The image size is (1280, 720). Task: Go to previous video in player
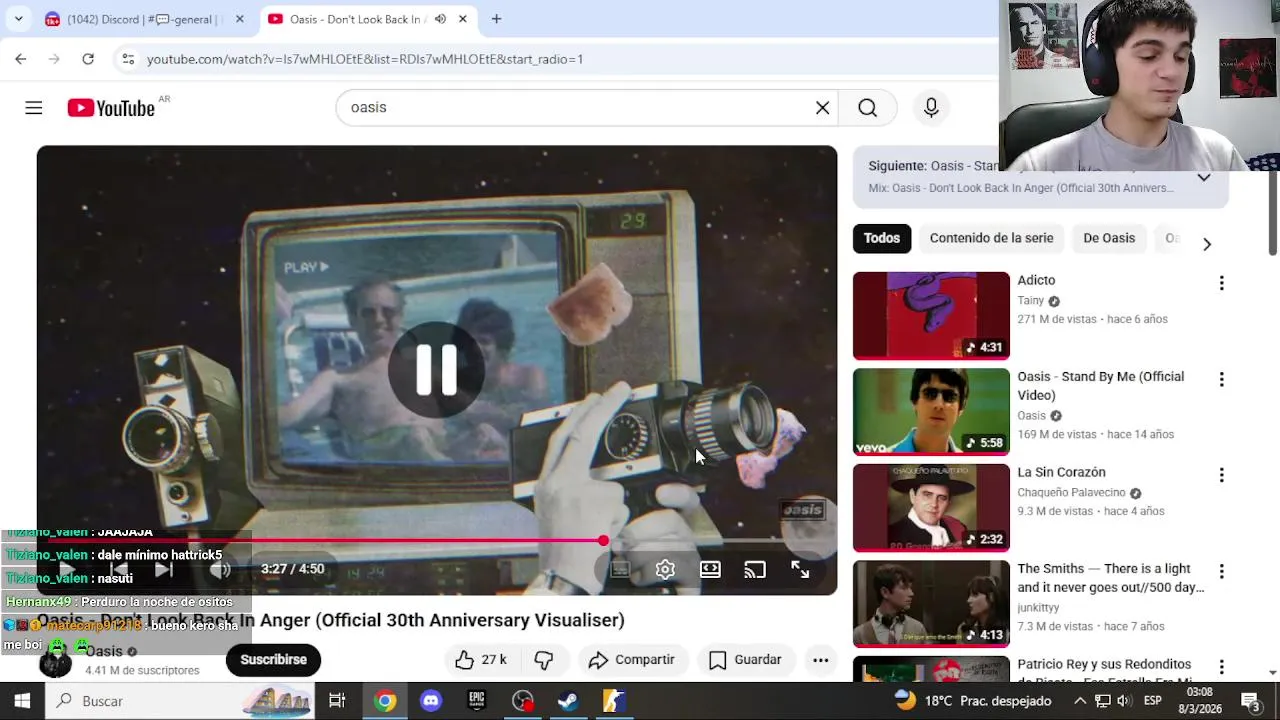[x=117, y=569]
